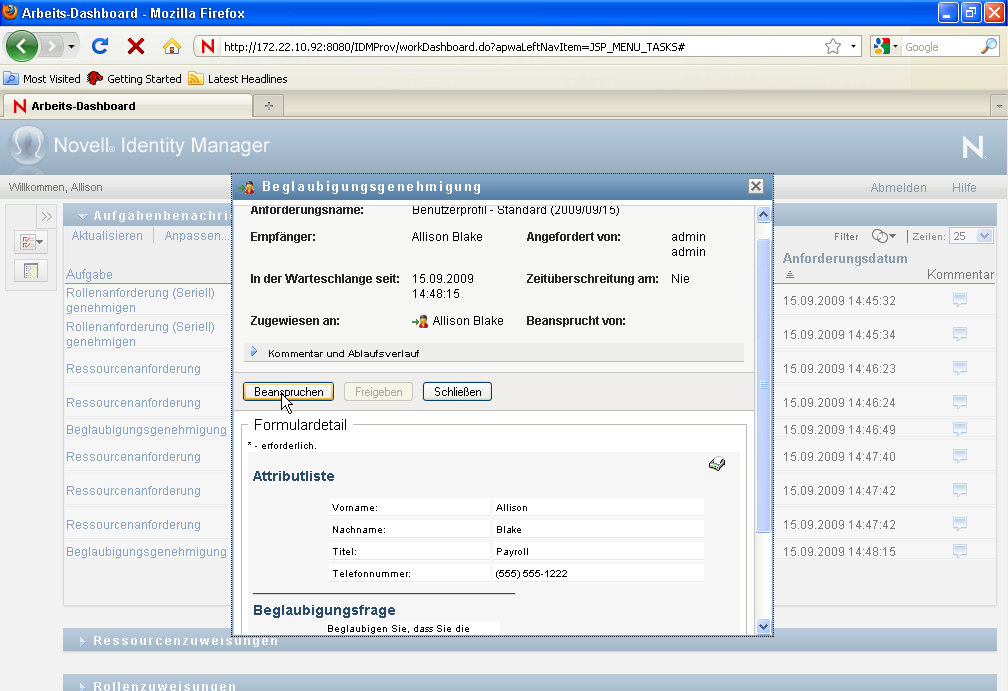Viewport: 1008px width, 691px height.
Task: Click the search magnifier icon
Action: tap(989, 46)
